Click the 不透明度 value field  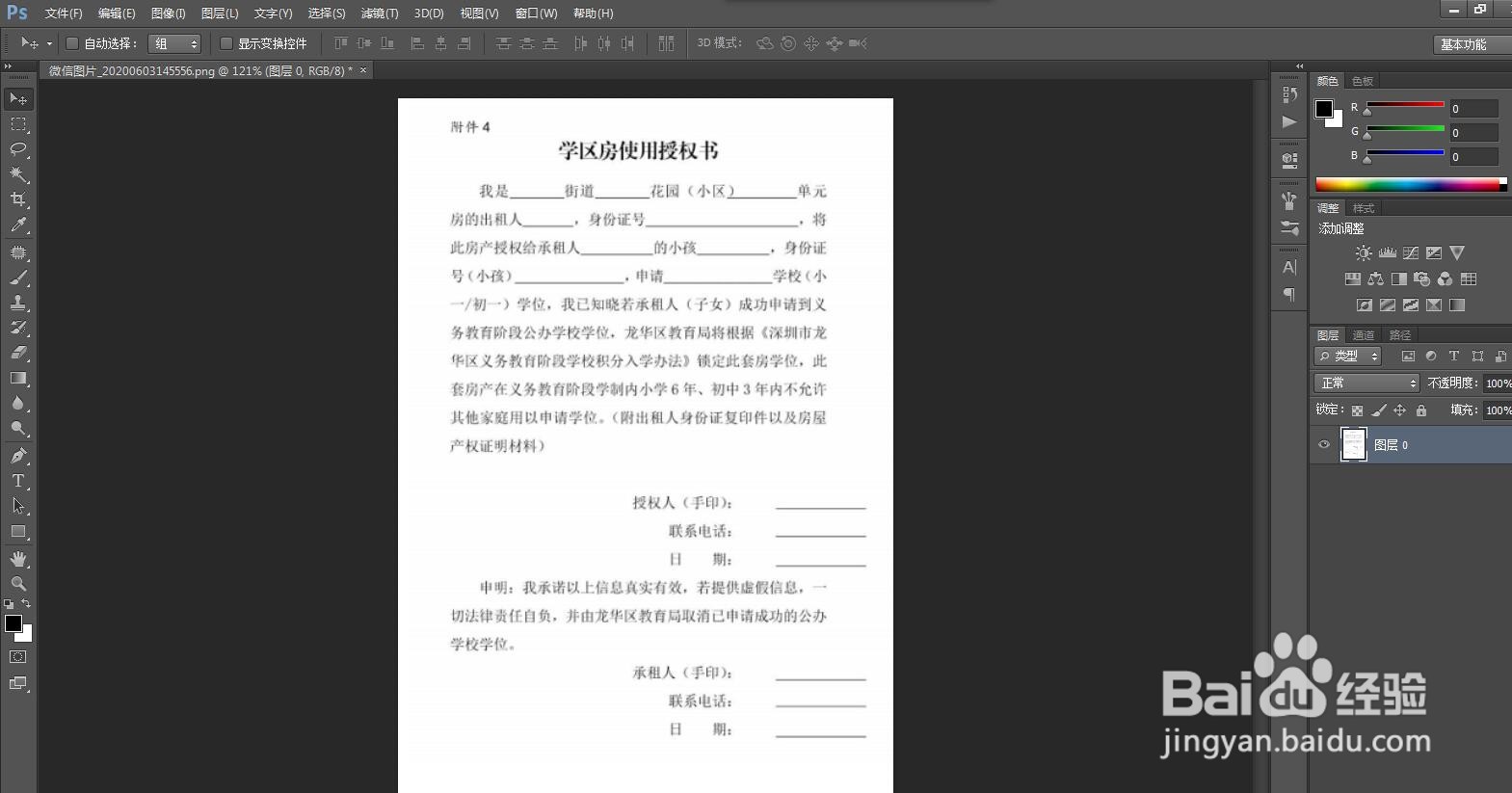point(1497,383)
